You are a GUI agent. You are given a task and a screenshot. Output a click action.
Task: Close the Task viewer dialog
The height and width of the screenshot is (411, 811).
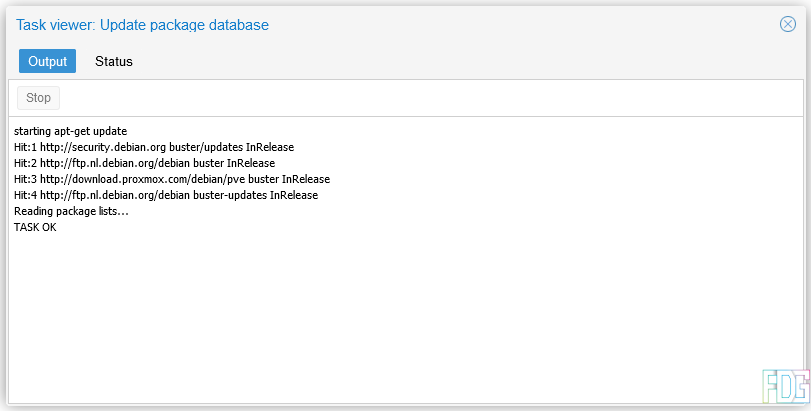click(787, 25)
